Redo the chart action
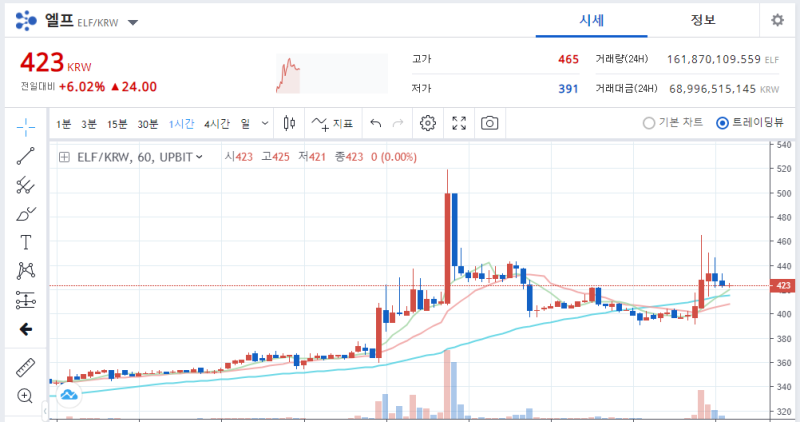Screen dimensions: 800x422 click(x=398, y=123)
